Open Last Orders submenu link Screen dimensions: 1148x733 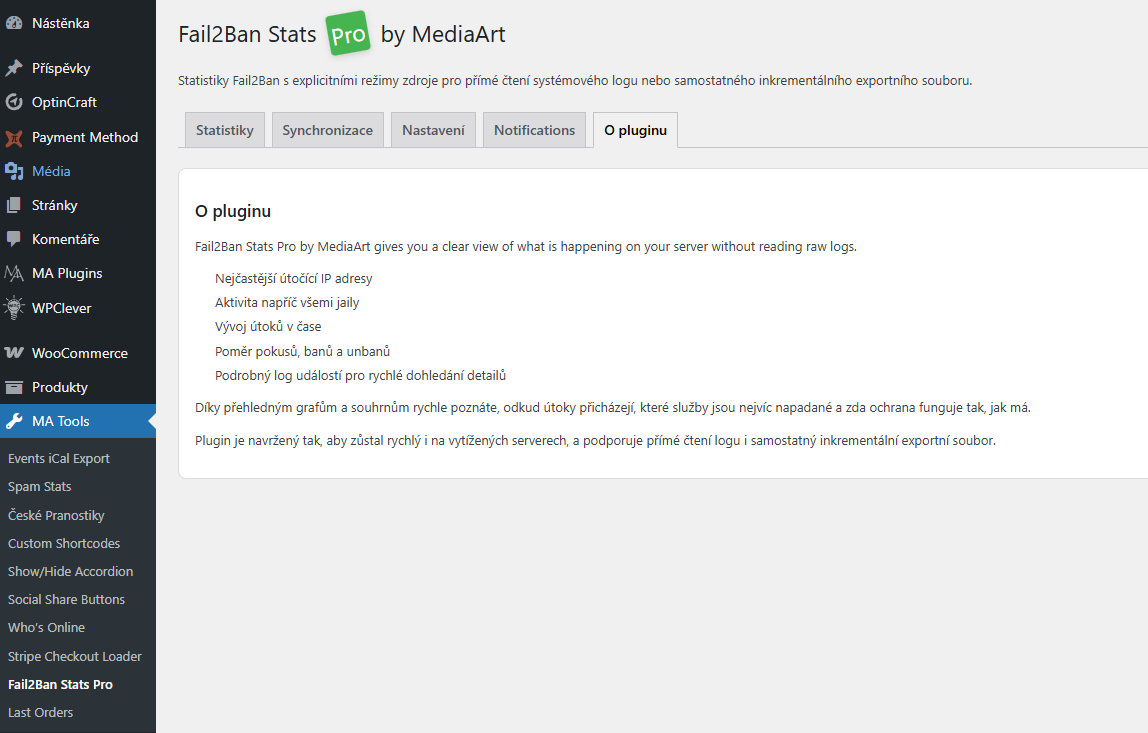pyautogui.click(x=41, y=712)
